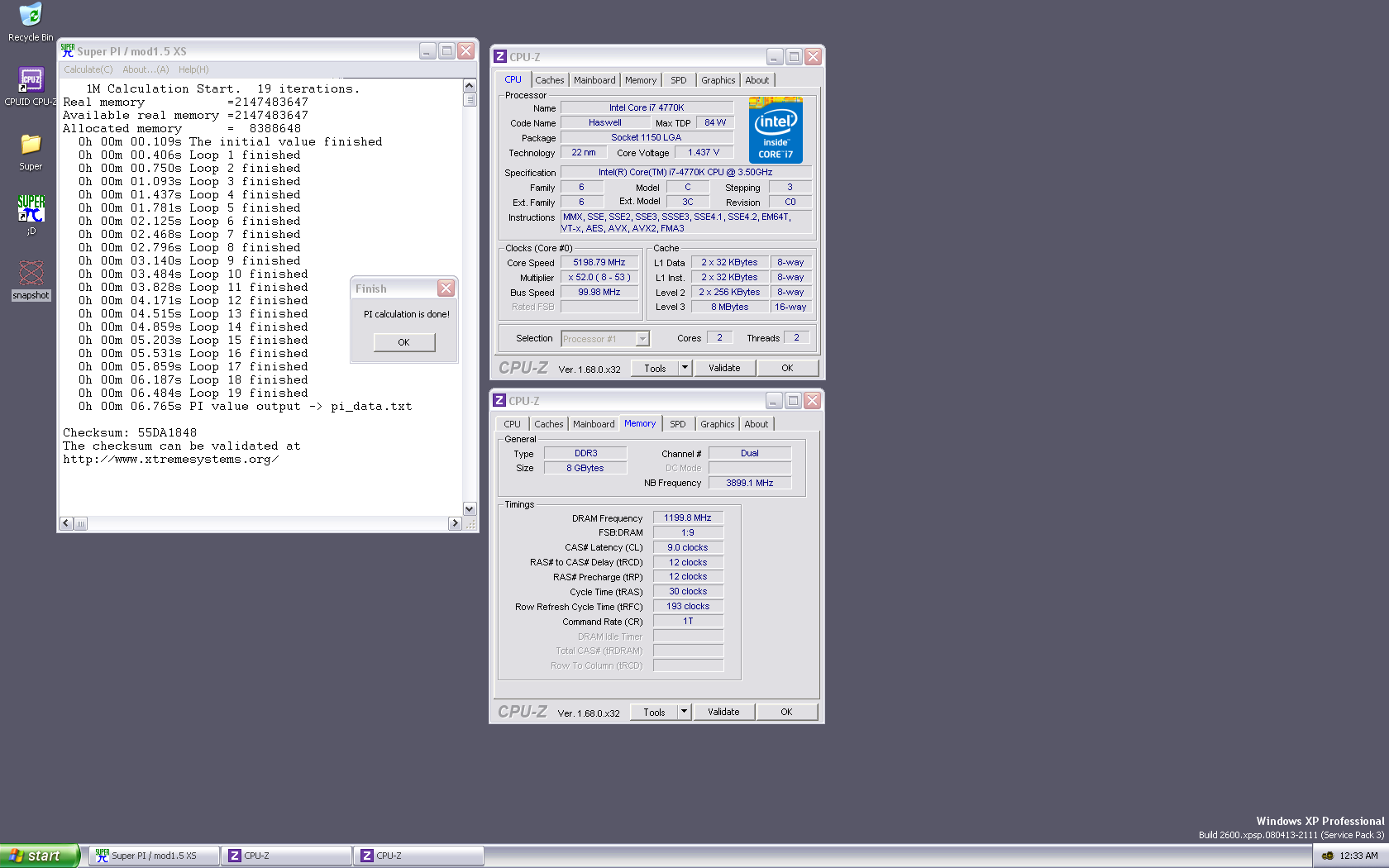Click the Super PI title bar icon
The width and height of the screenshot is (1389, 868).
(x=68, y=50)
